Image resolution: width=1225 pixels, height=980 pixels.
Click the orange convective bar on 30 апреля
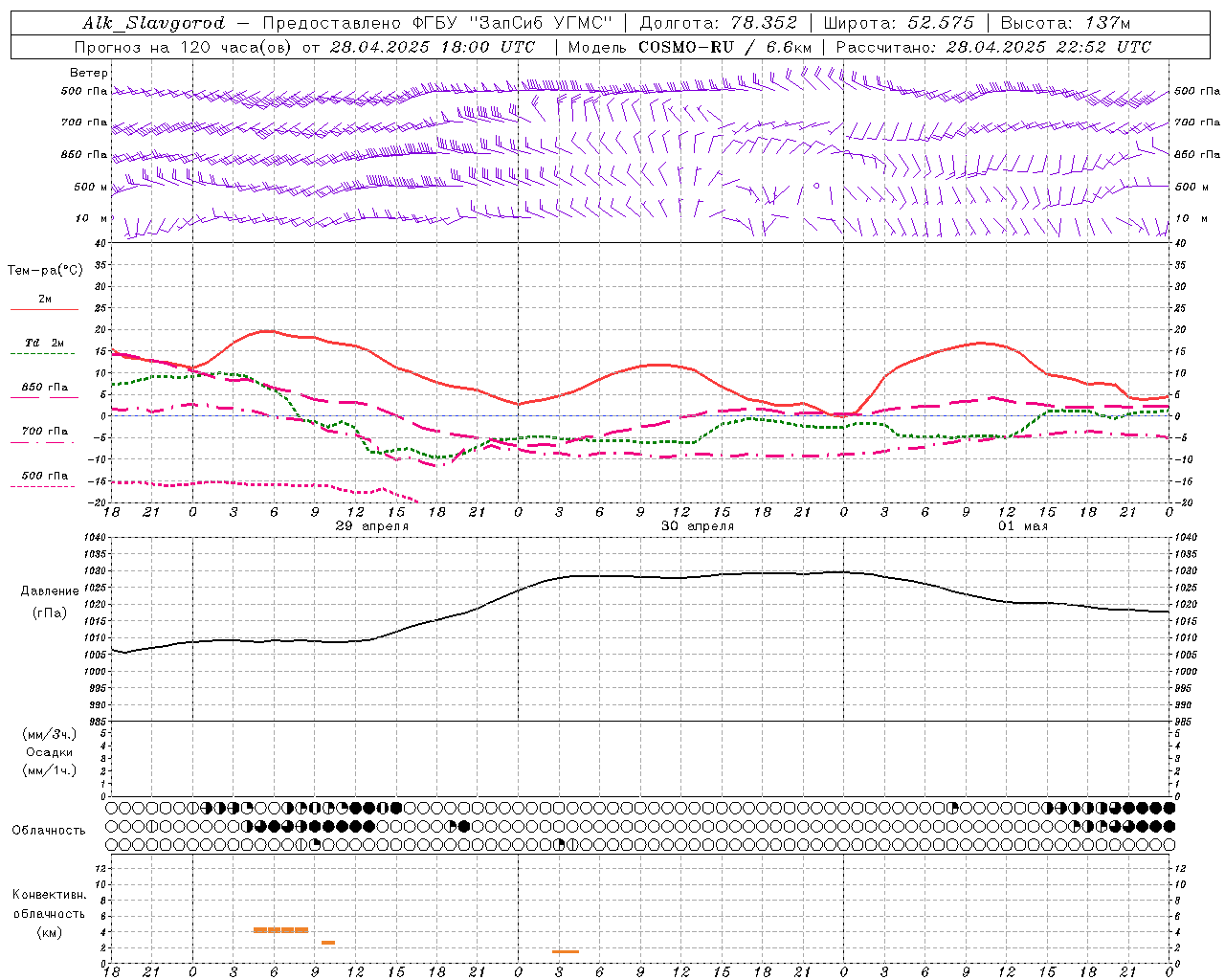pyautogui.click(x=566, y=951)
